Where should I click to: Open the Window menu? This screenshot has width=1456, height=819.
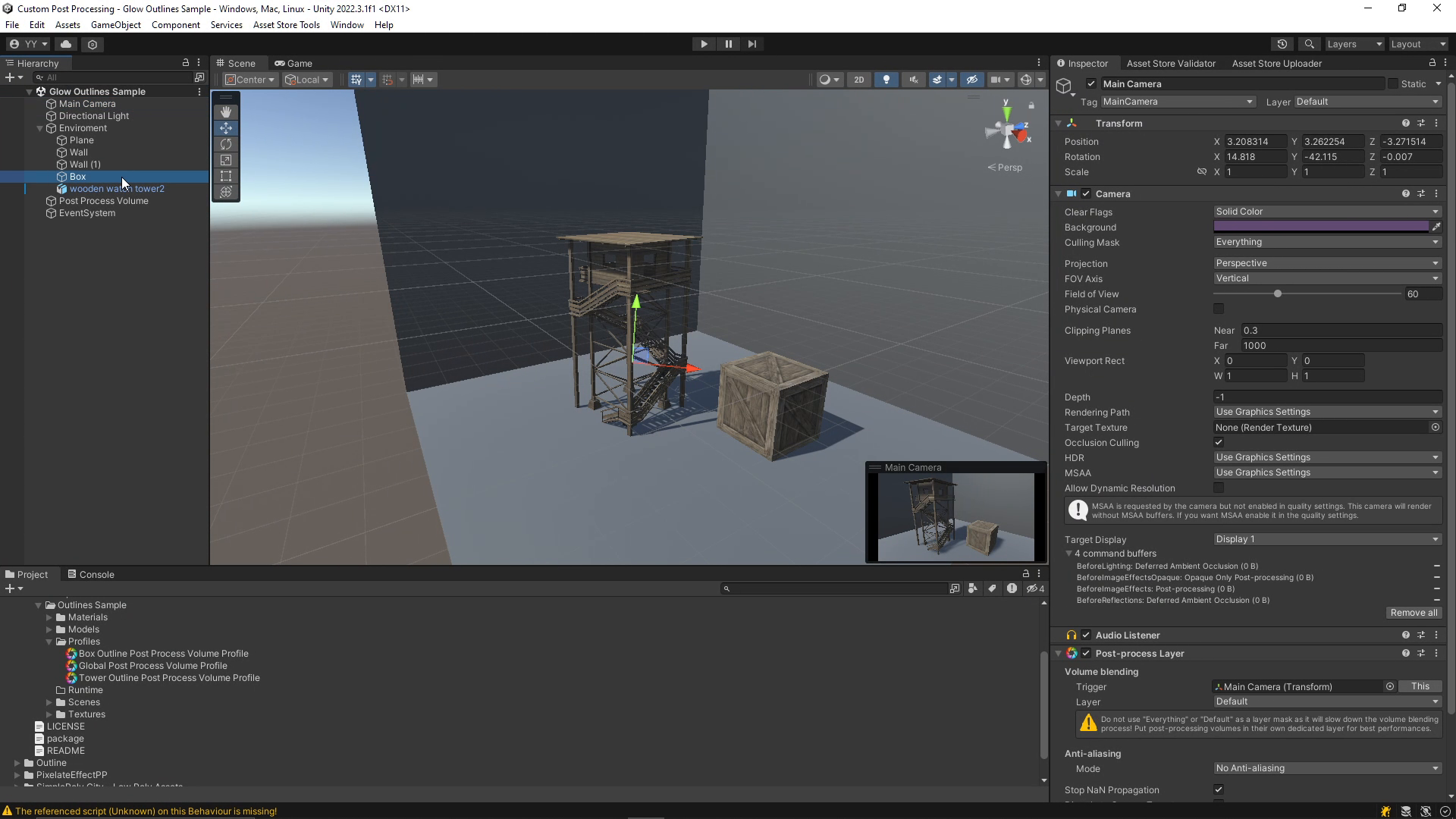(x=347, y=25)
